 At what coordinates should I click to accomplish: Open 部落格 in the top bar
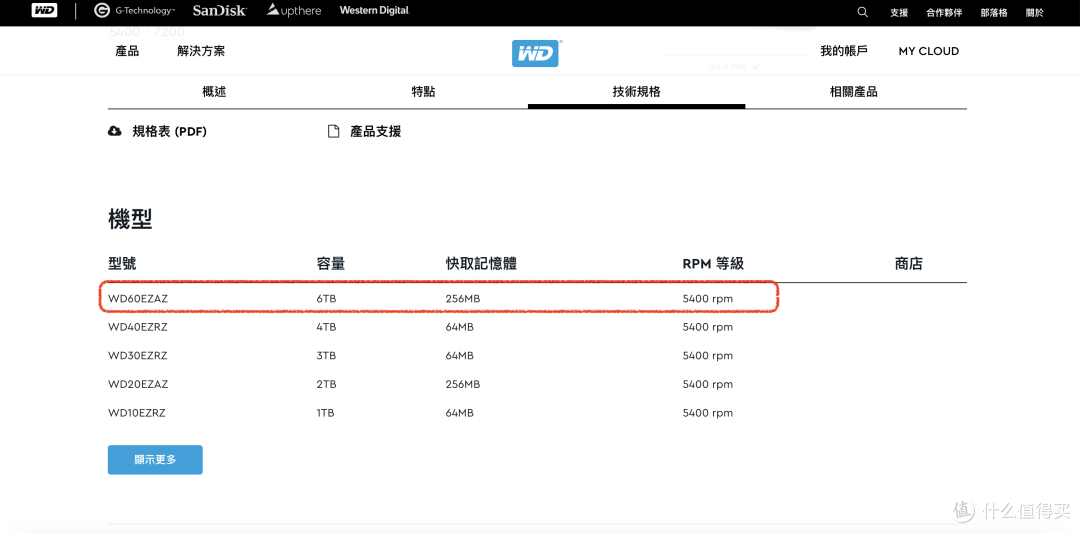pyautogui.click(x=994, y=12)
